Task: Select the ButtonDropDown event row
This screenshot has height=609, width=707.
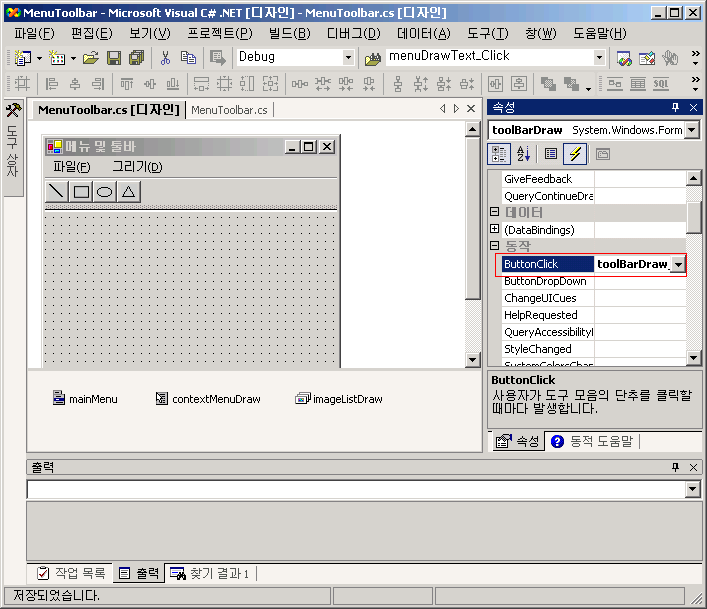Action: [x=594, y=281]
